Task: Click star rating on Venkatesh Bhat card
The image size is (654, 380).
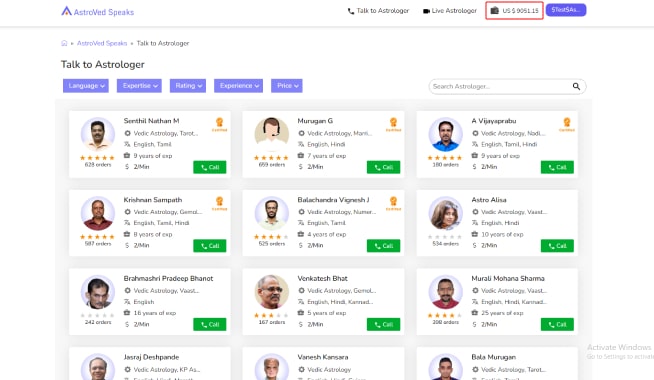Action: 271,315
